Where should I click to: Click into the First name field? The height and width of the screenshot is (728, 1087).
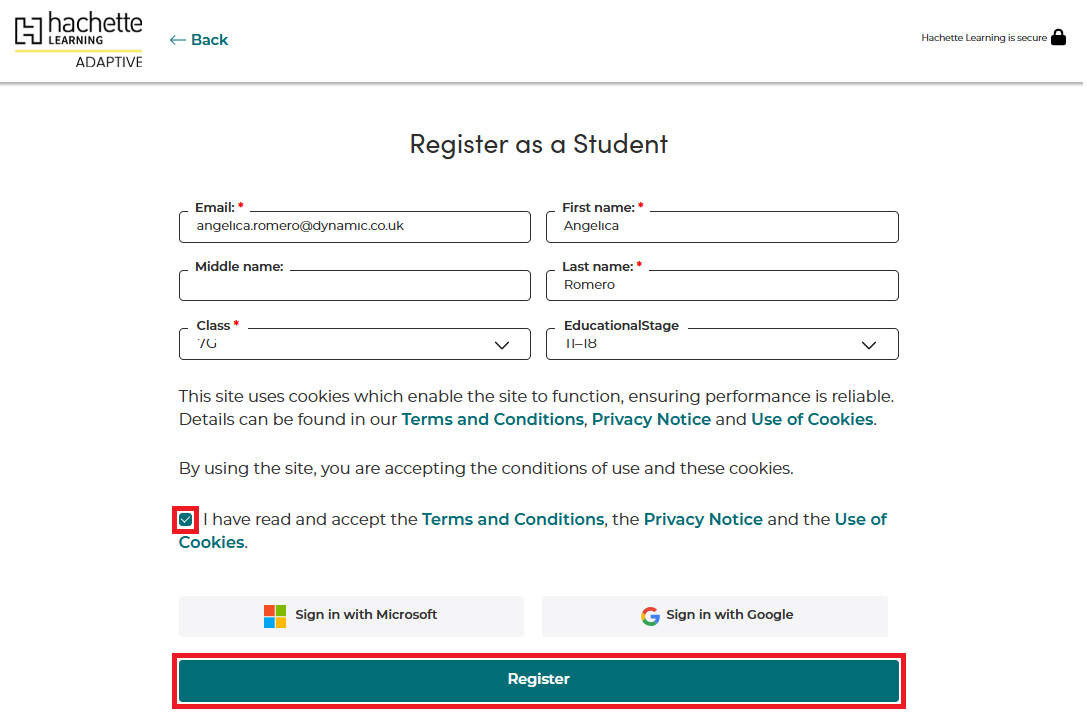722,227
